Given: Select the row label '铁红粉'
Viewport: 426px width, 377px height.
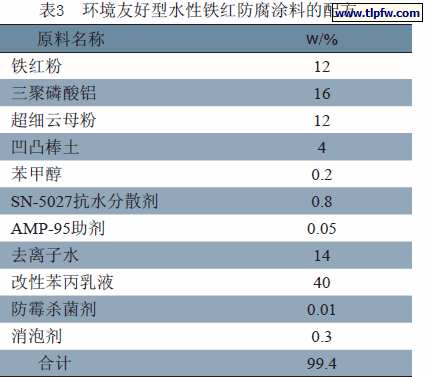Looking at the screenshot, I should tap(36, 66).
